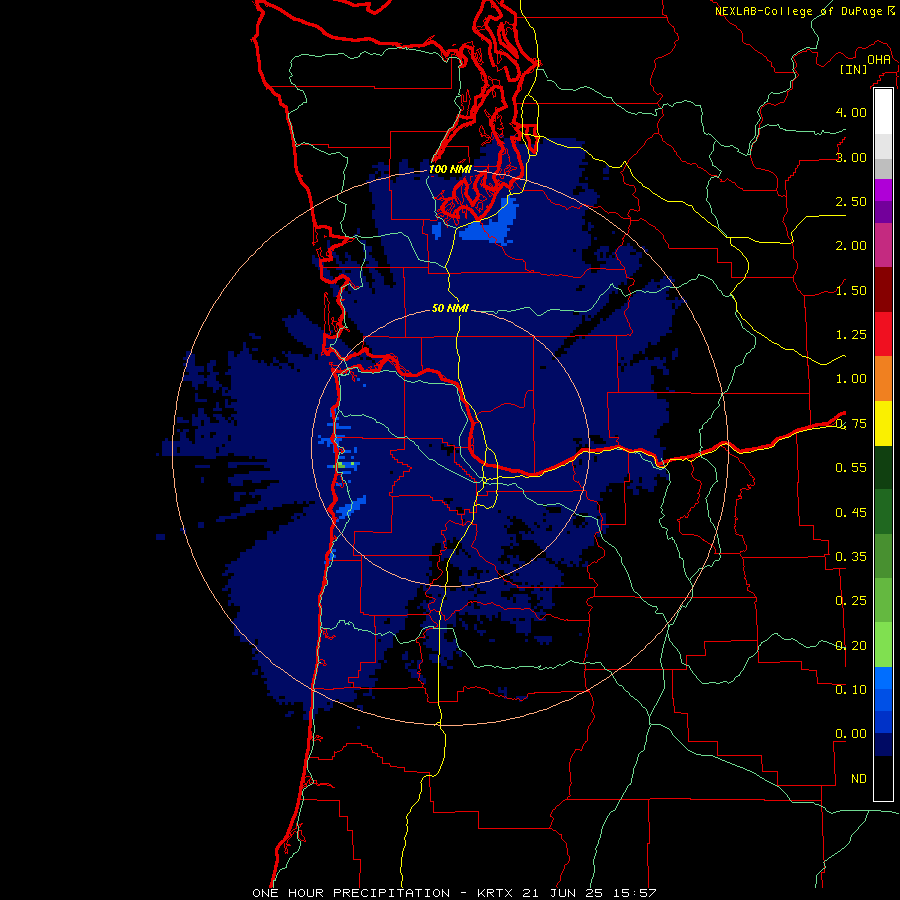Click the "100 NMI" range ring label
Viewport: 900px width, 900px height.
click(450, 169)
